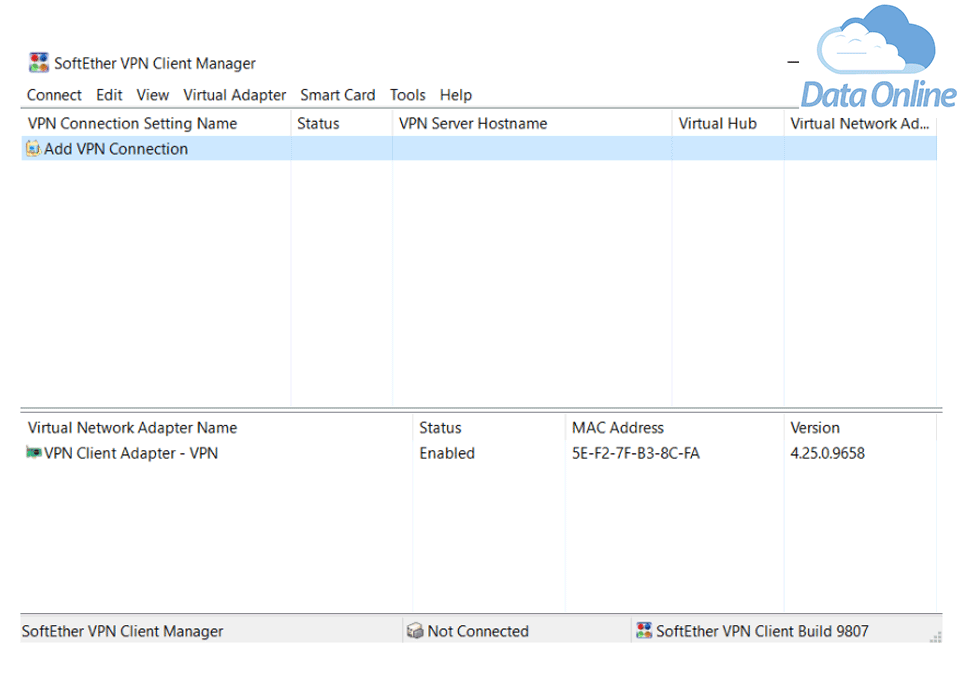Sort by Version column header

point(860,428)
